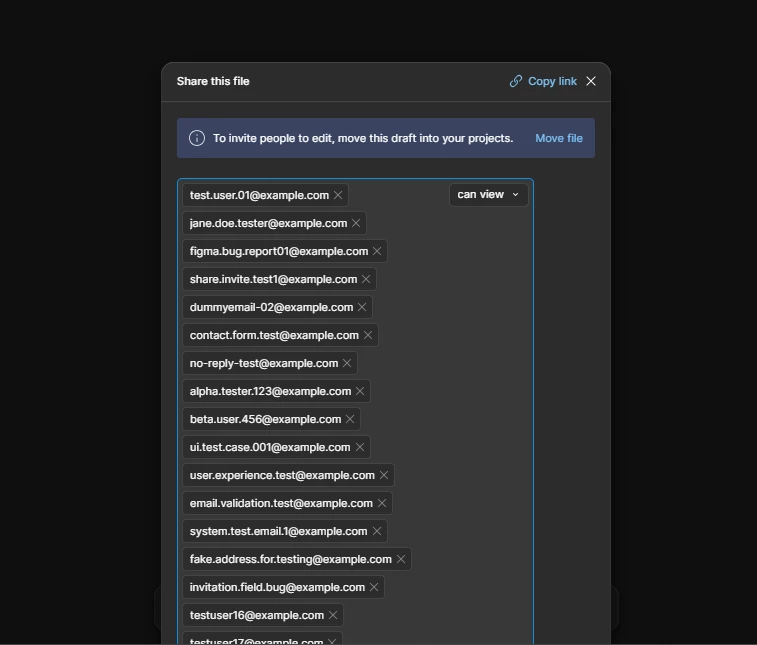Select the figma.bug.report01@example.com email text
Image resolution: width=757 pixels, height=645 pixels.
click(279, 251)
